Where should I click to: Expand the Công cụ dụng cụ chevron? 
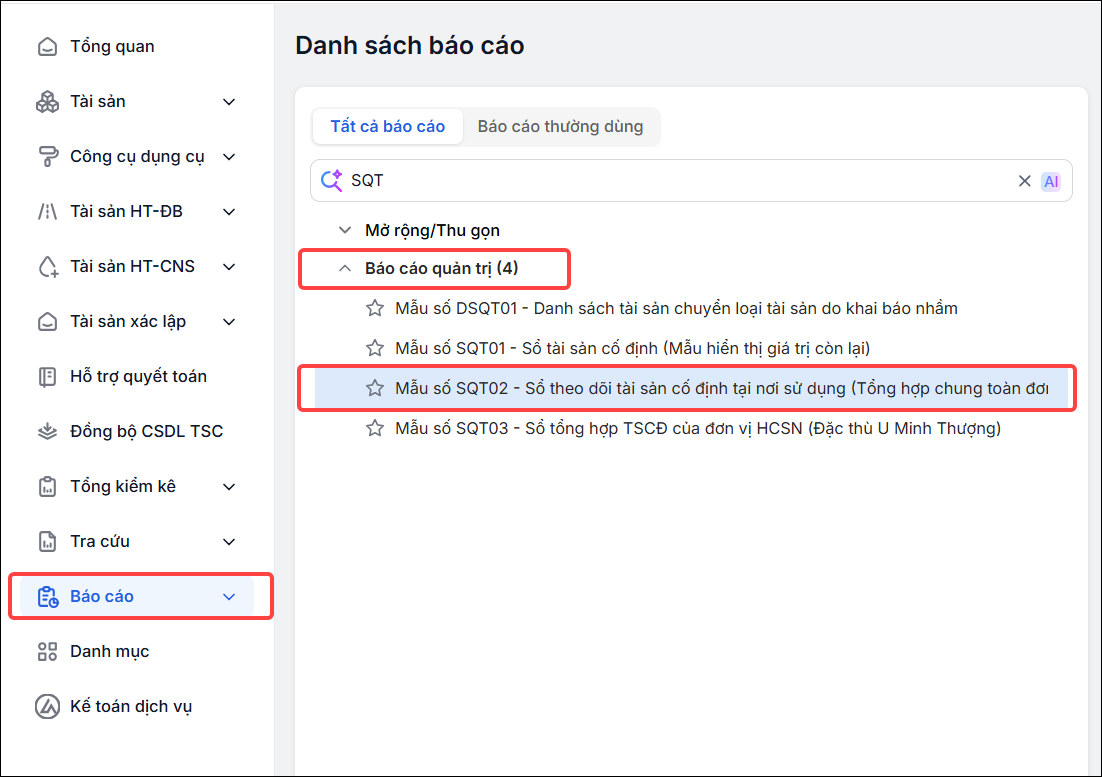click(228, 157)
